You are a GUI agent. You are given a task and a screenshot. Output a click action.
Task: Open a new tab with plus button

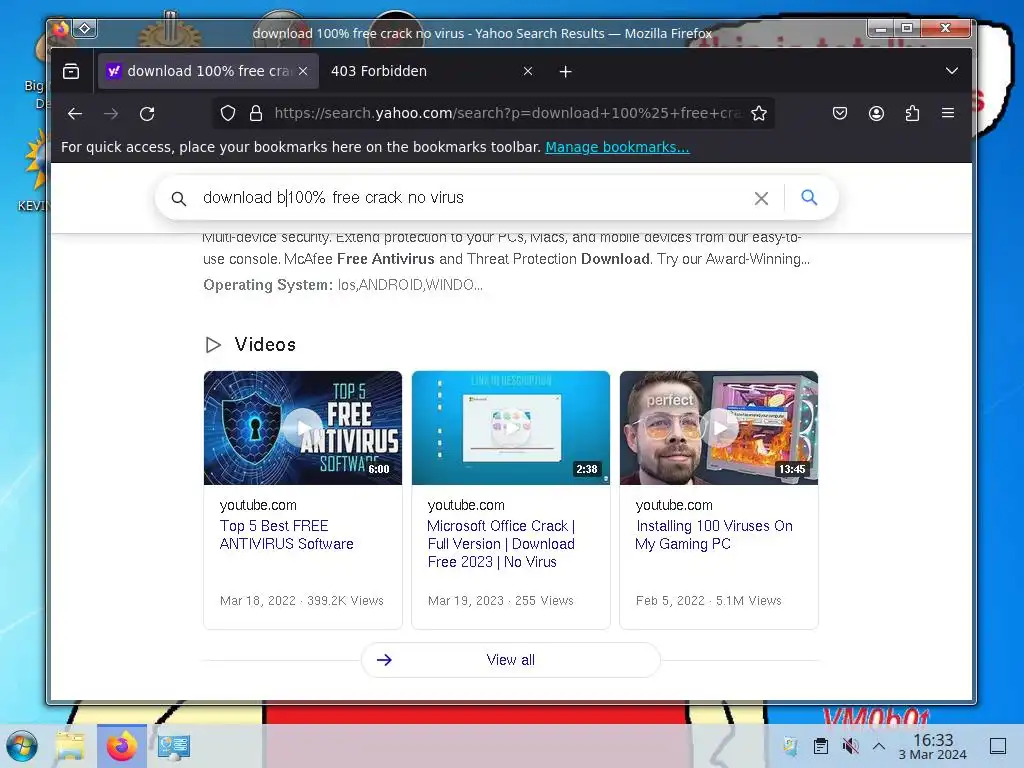[x=566, y=71]
